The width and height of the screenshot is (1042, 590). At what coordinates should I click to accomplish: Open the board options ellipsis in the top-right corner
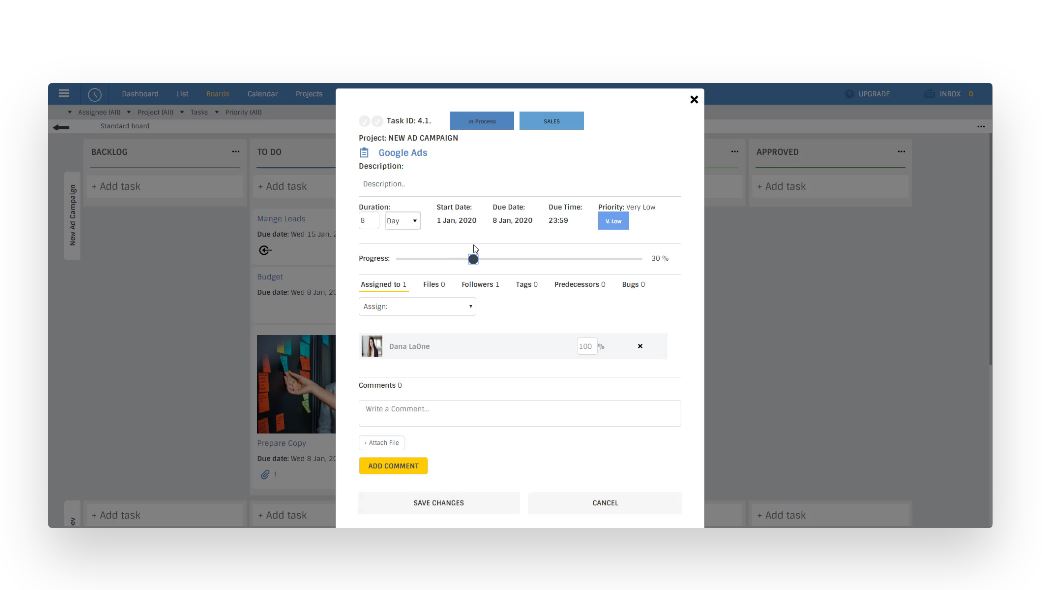tap(981, 126)
